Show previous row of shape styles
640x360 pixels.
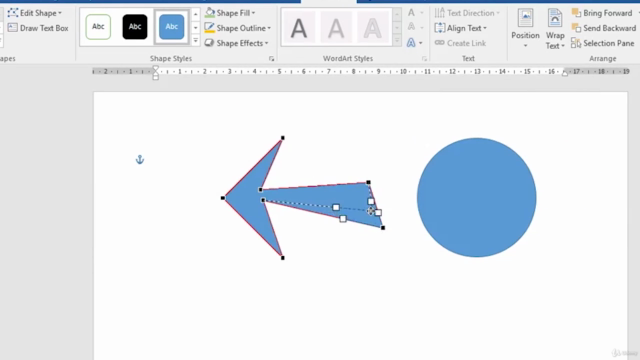click(x=196, y=14)
